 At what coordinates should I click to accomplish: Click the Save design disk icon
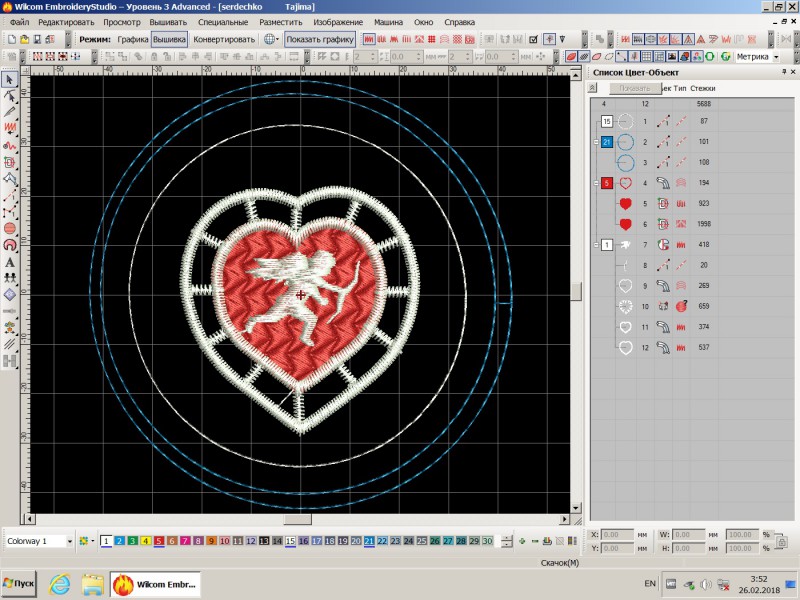[x=37, y=39]
